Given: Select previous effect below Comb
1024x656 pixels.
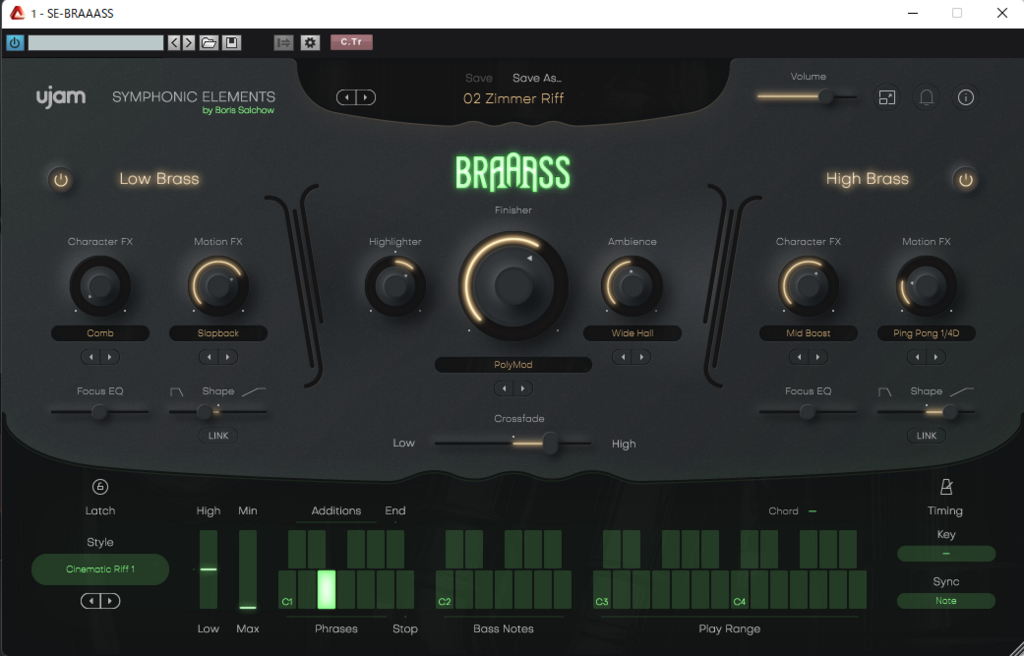Looking at the screenshot, I should pyautogui.click(x=91, y=357).
